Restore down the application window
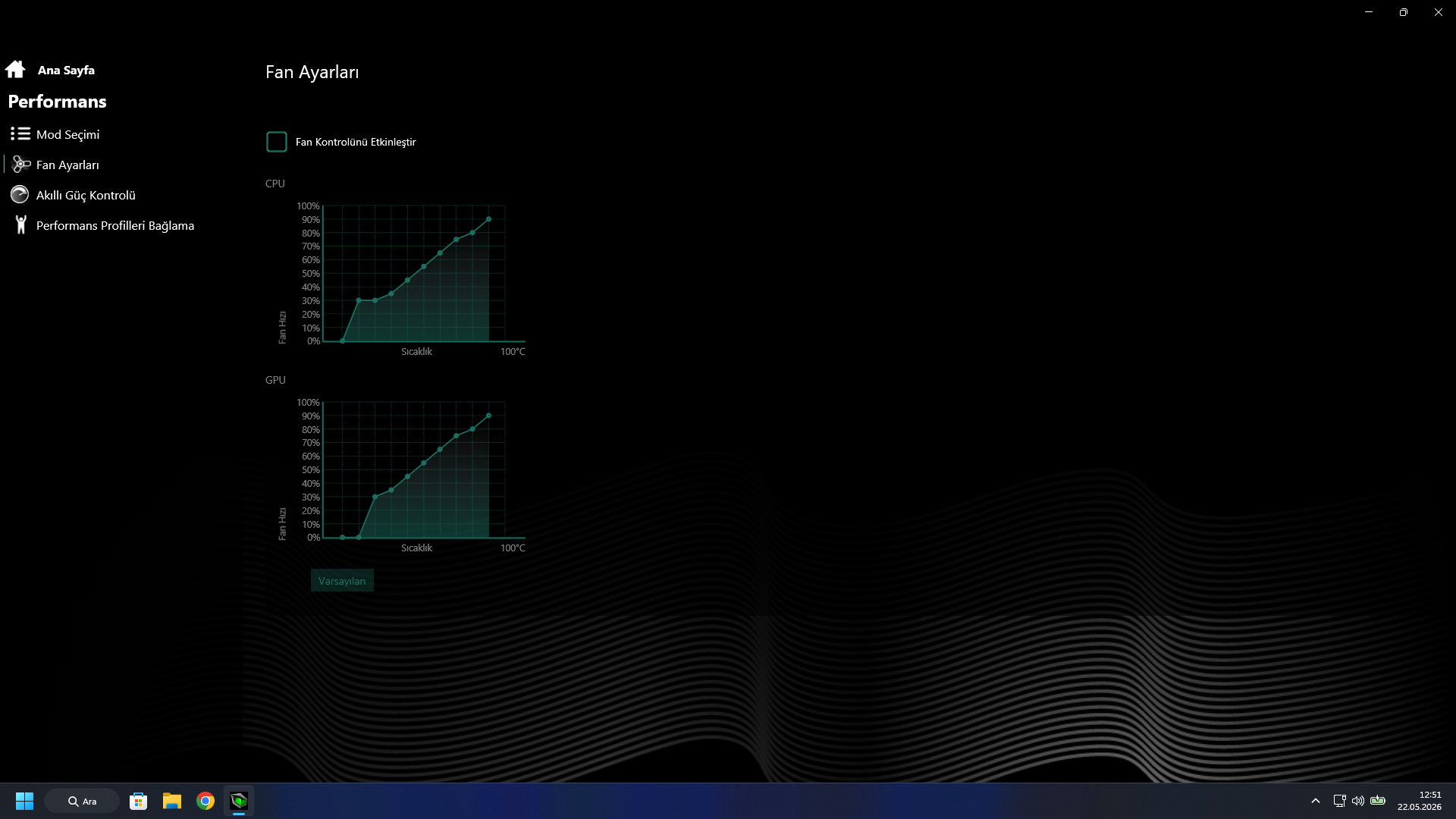1456x819 pixels. [x=1404, y=12]
